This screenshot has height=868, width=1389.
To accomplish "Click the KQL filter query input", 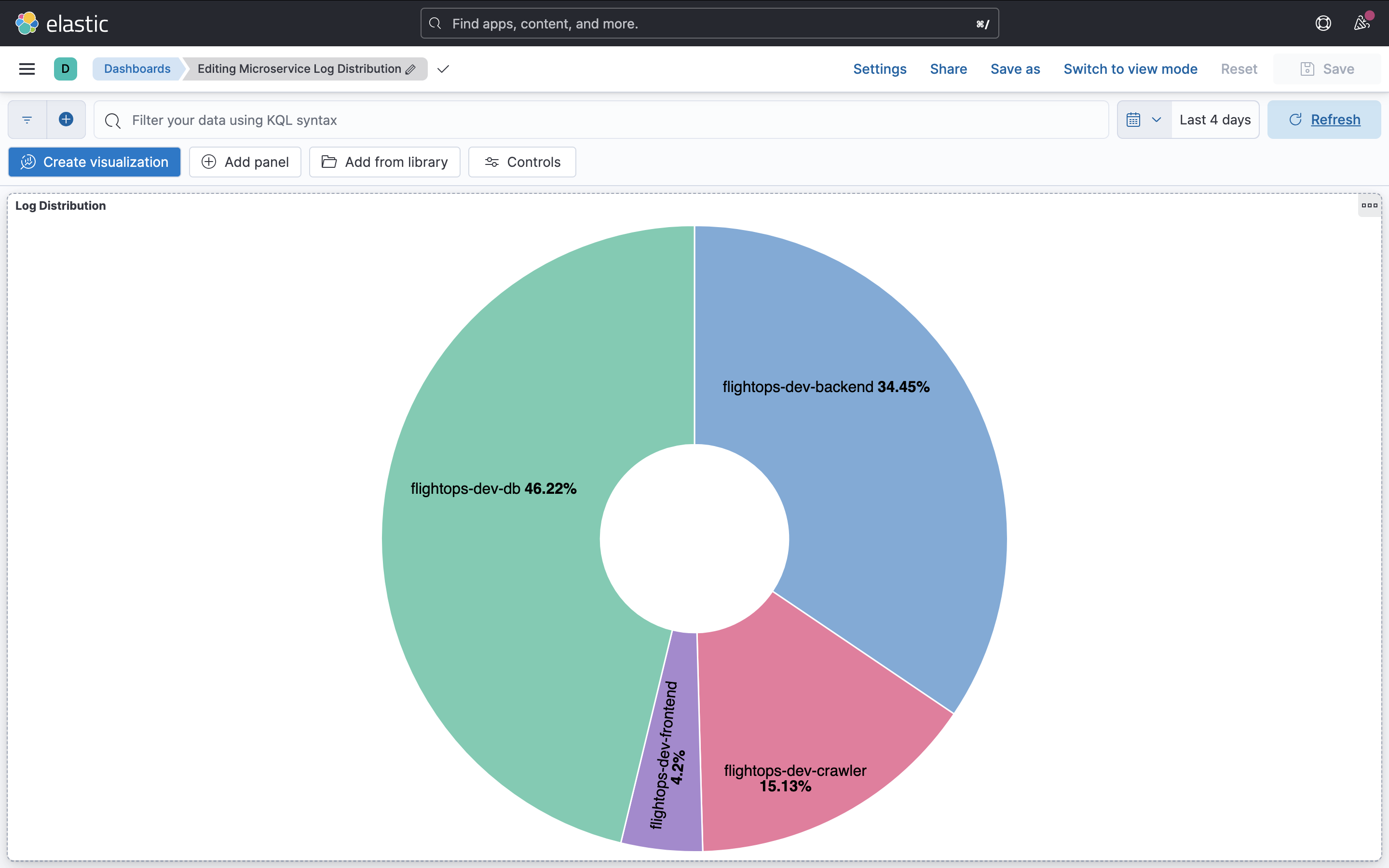I will pyautogui.click(x=603, y=120).
